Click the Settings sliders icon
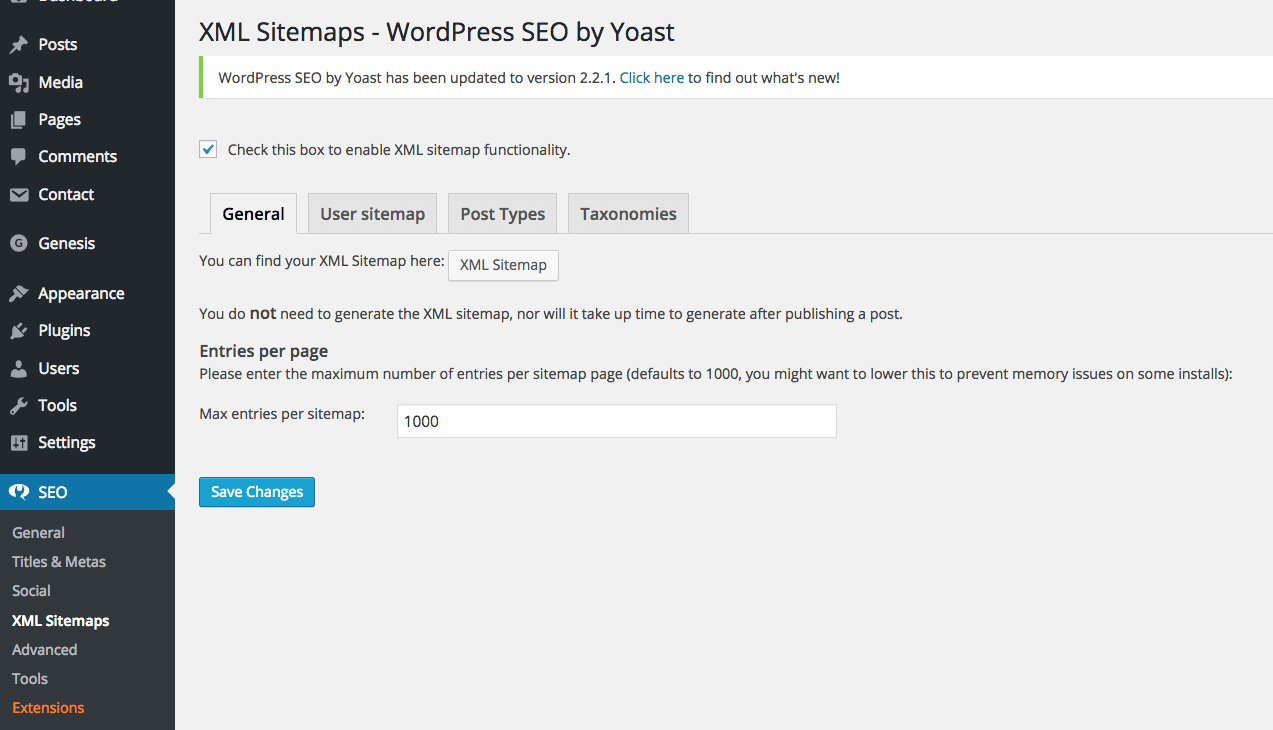Screen dimensions: 1273x730 point(18,443)
